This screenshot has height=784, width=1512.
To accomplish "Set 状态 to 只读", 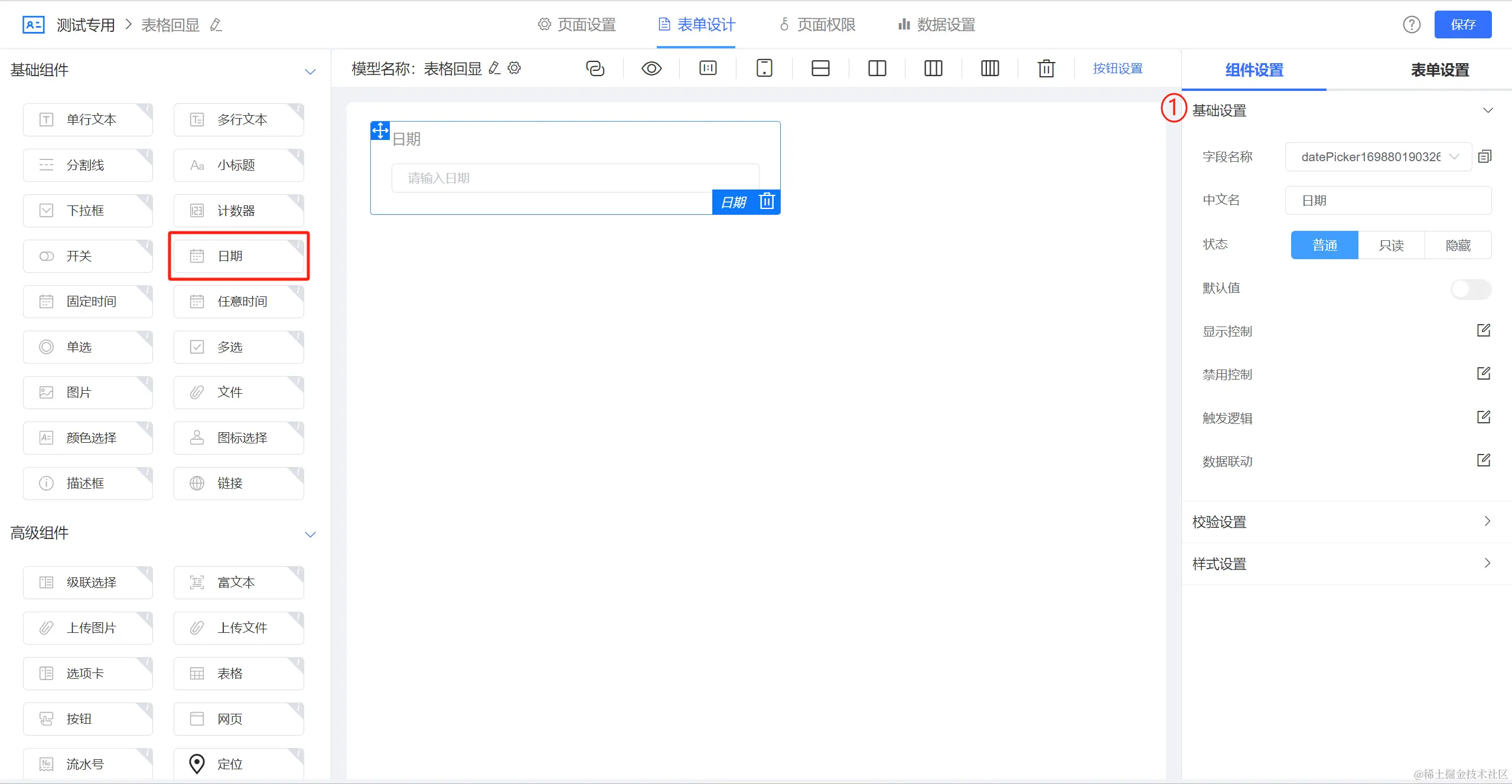I will pyautogui.click(x=1391, y=245).
